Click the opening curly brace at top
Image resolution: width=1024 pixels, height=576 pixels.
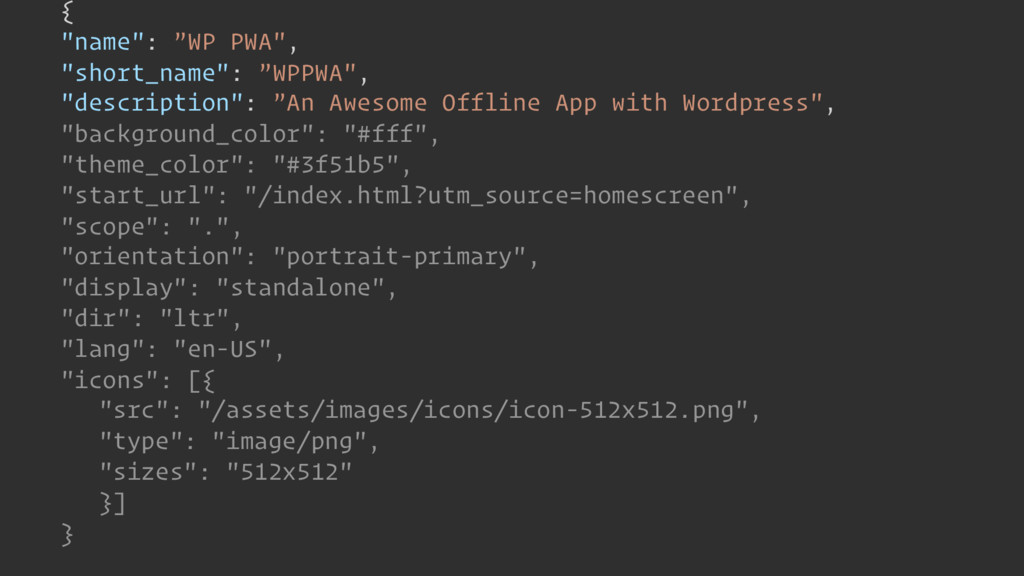pyautogui.click(x=67, y=11)
